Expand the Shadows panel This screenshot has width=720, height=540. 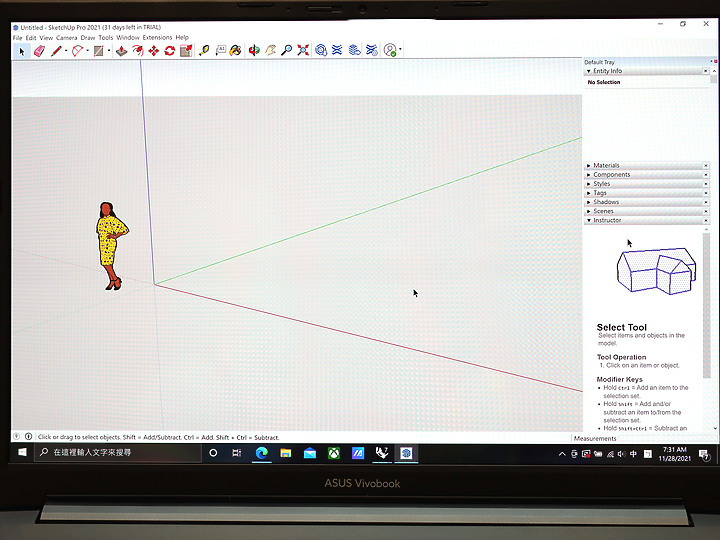589,202
